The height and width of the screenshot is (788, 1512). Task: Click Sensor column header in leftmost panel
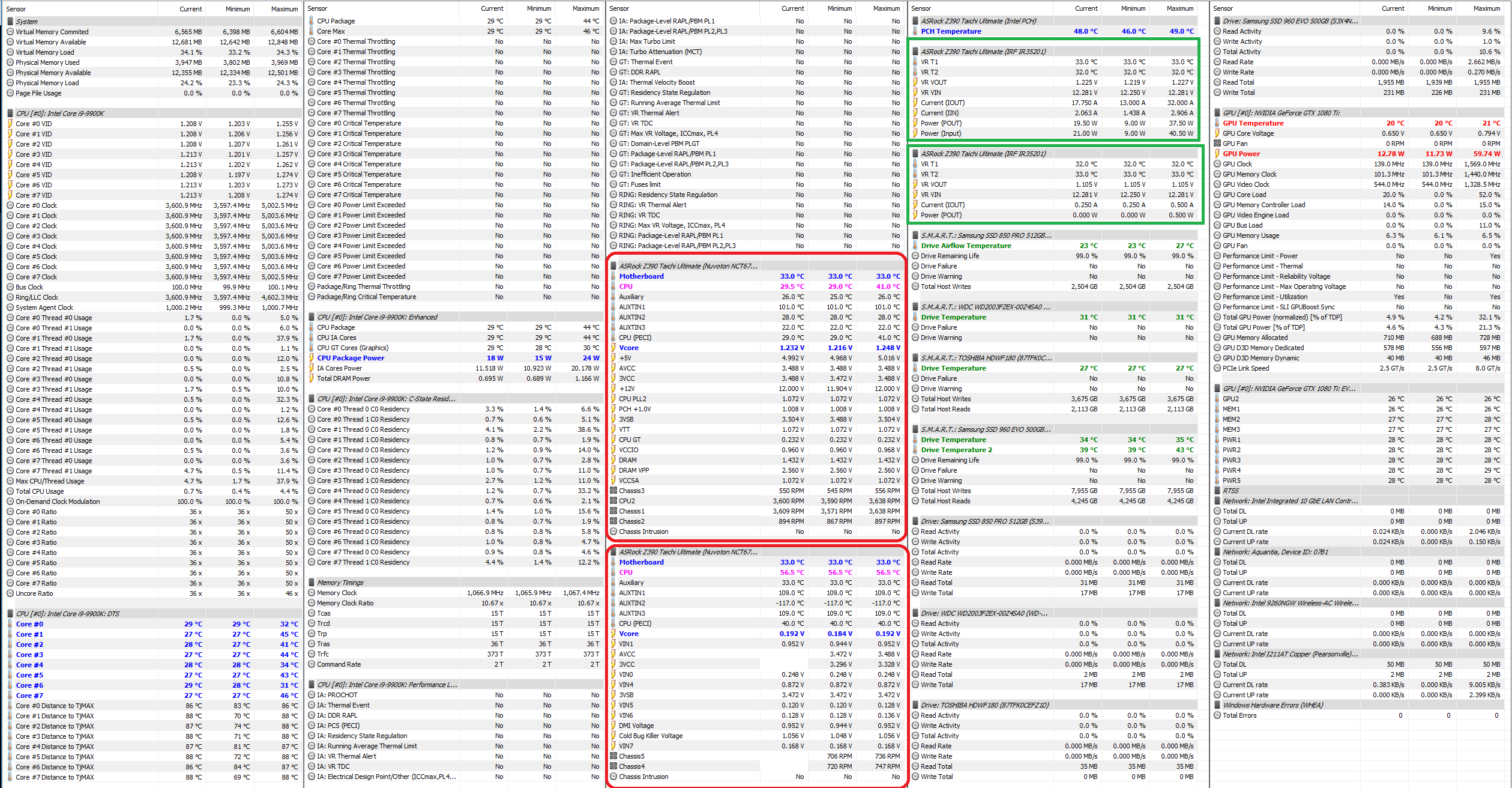pyautogui.click(x=16, y=9)
